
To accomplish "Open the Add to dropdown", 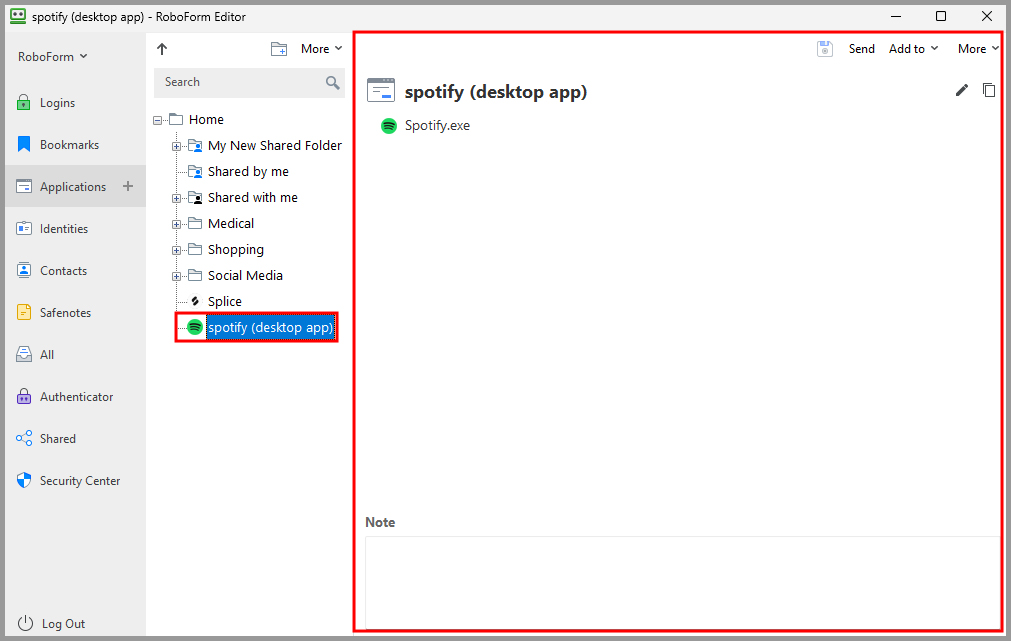I will click(x=914, y=49).
